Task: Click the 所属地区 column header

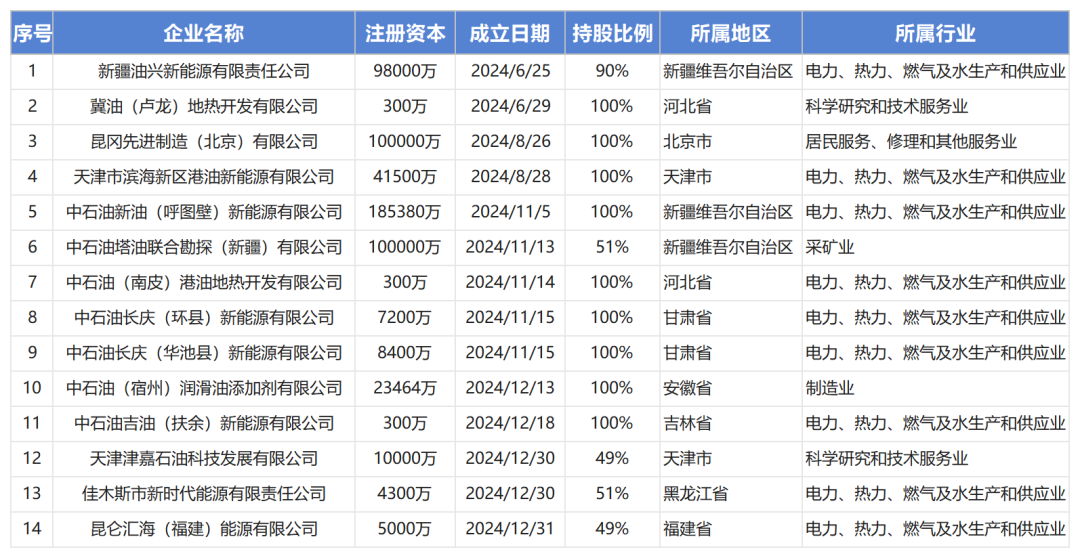Action: click(x=731, y=33)
